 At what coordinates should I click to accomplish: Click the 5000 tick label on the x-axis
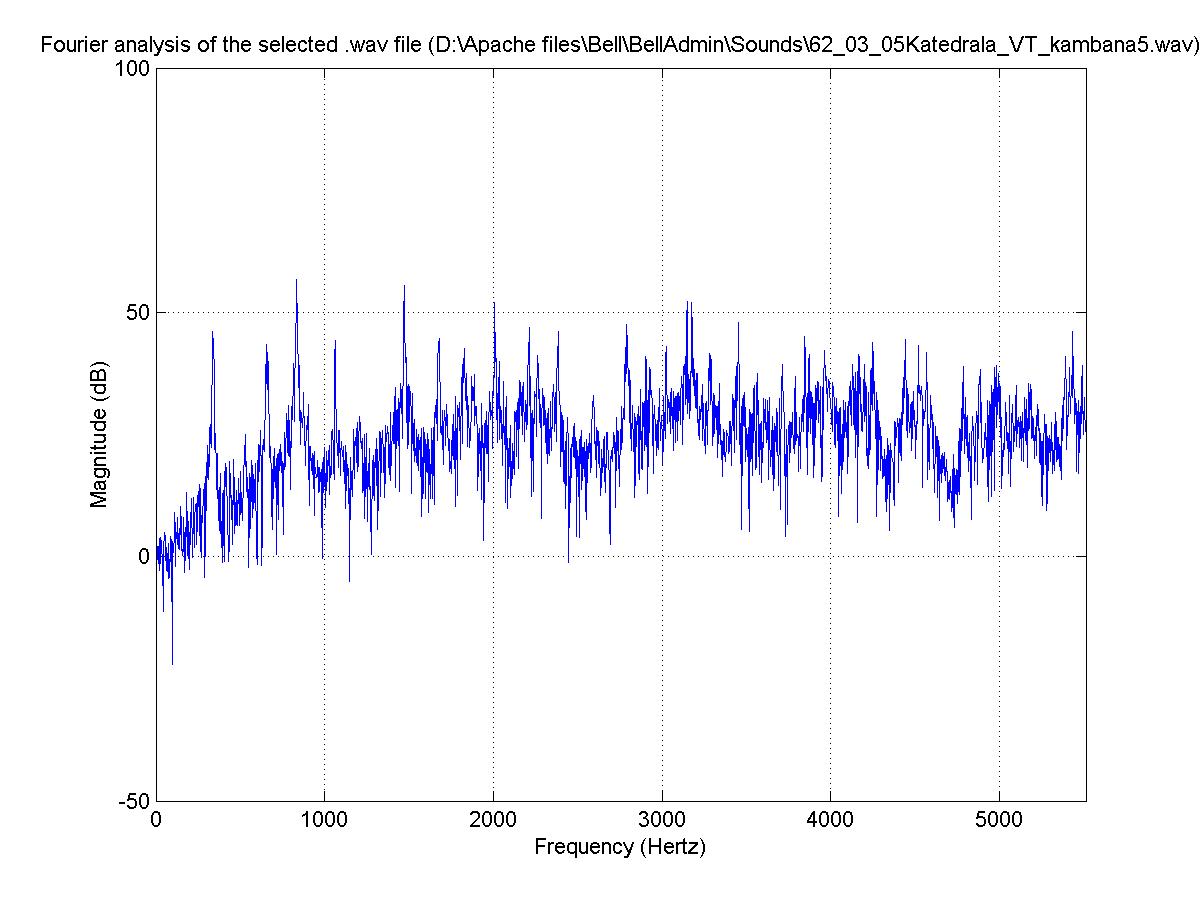[999, 819]
